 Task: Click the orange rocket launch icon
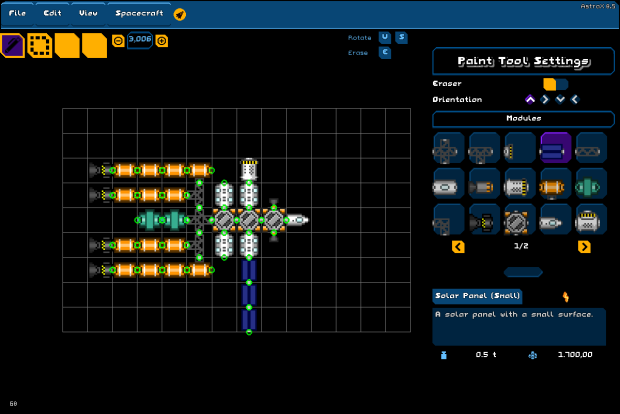(x=180, y=15)
